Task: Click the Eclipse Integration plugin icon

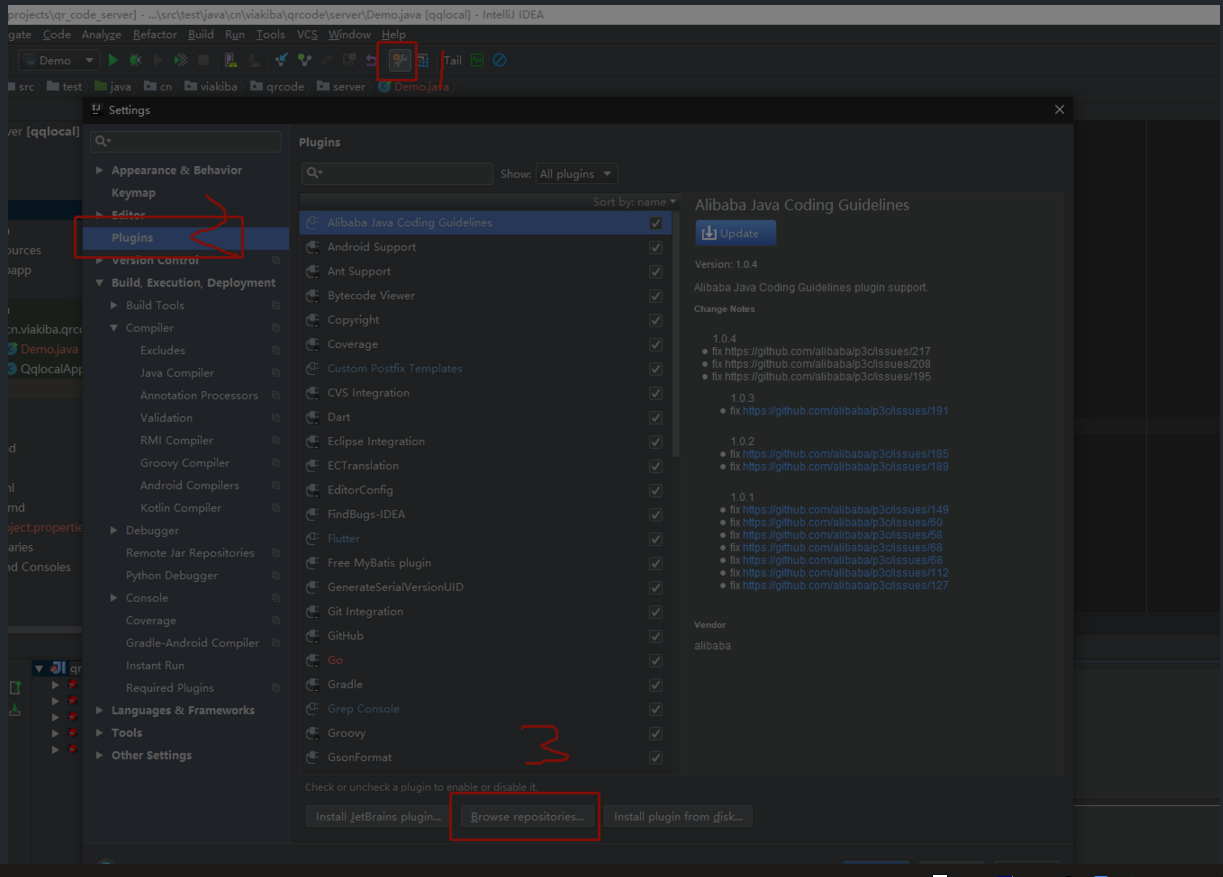Action: click(313, 441)
